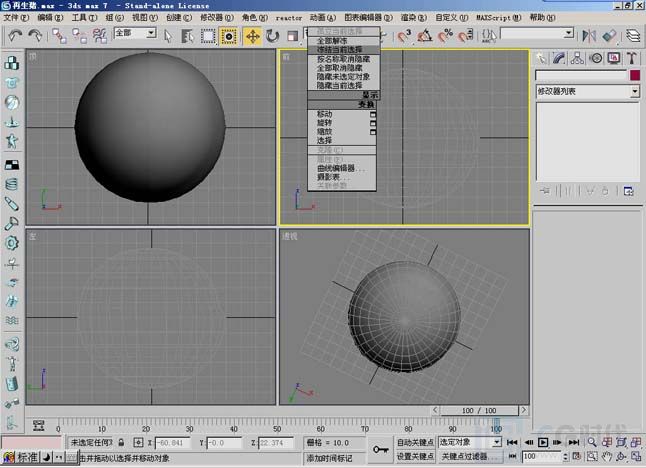Click the Min/Max viewport toggle icon

637,456
